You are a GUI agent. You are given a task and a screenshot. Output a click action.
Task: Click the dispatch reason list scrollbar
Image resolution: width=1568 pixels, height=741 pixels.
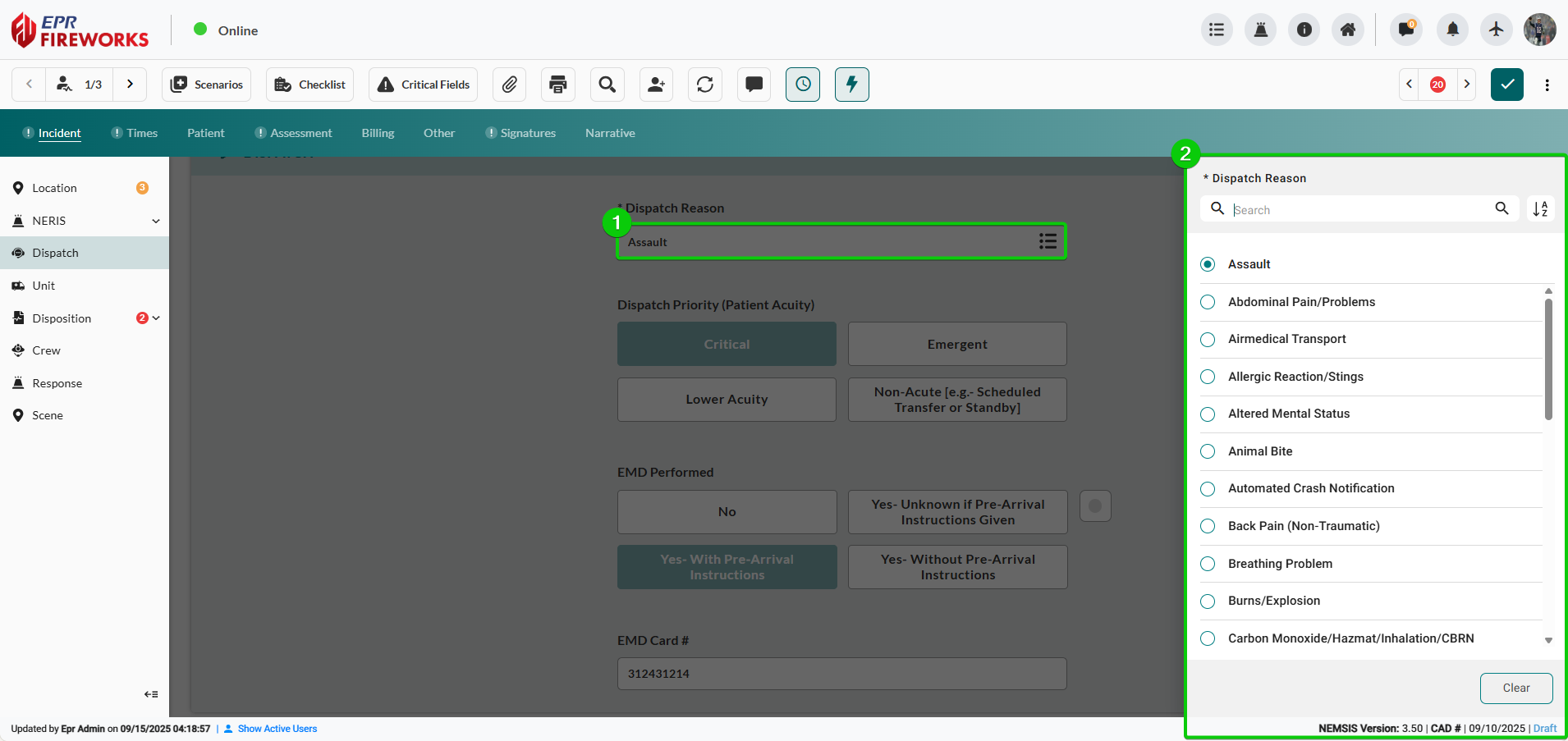click(x=1548, y=361)
